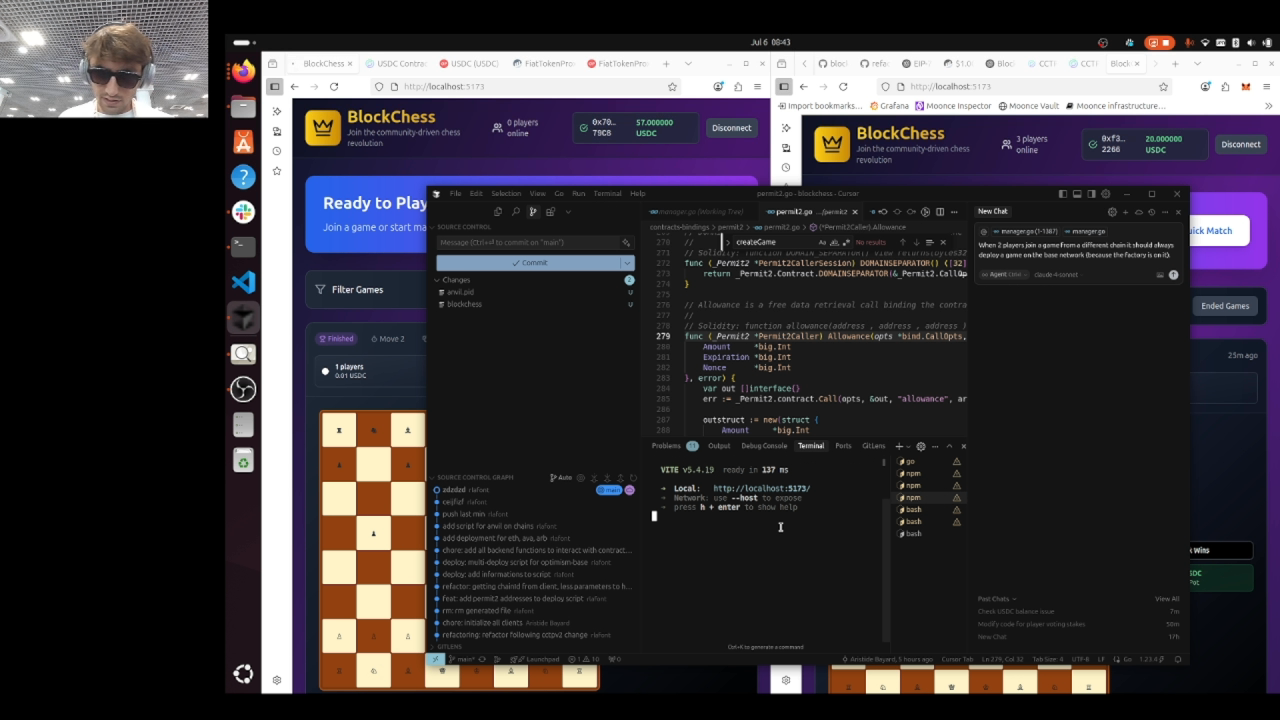Viewport: 1280px width, 720px height.
Task: Open the Trash in the dock
Action: 243,460
